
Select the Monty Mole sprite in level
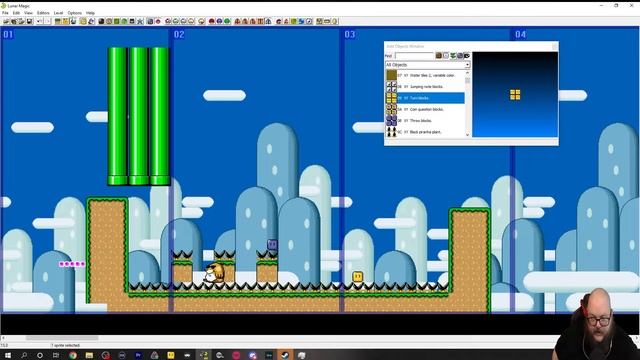click(214, 273)
